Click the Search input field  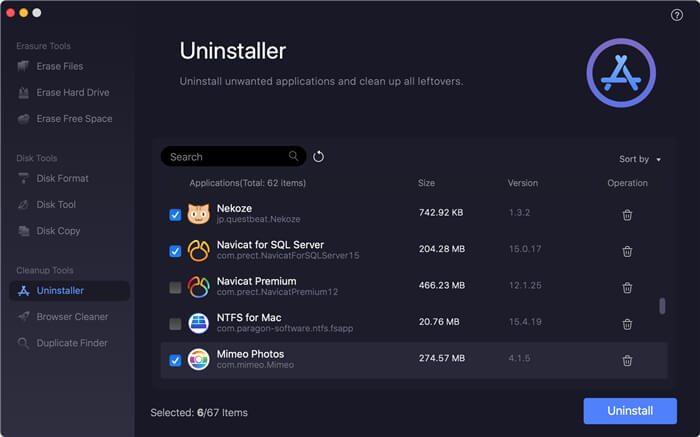coord(227,157)
